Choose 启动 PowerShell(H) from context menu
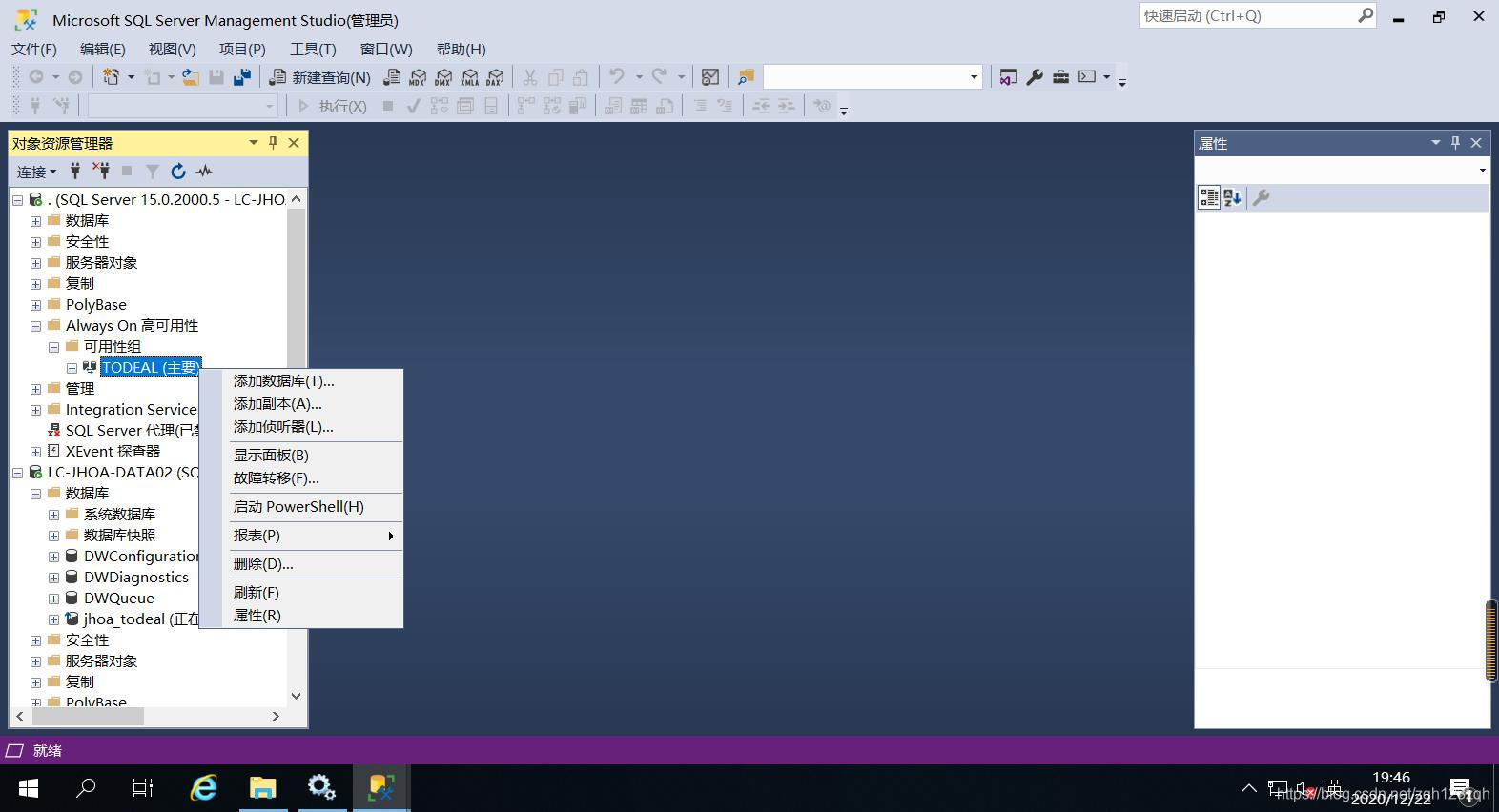The image size is (1499, 812). click(x=301, y=507)
